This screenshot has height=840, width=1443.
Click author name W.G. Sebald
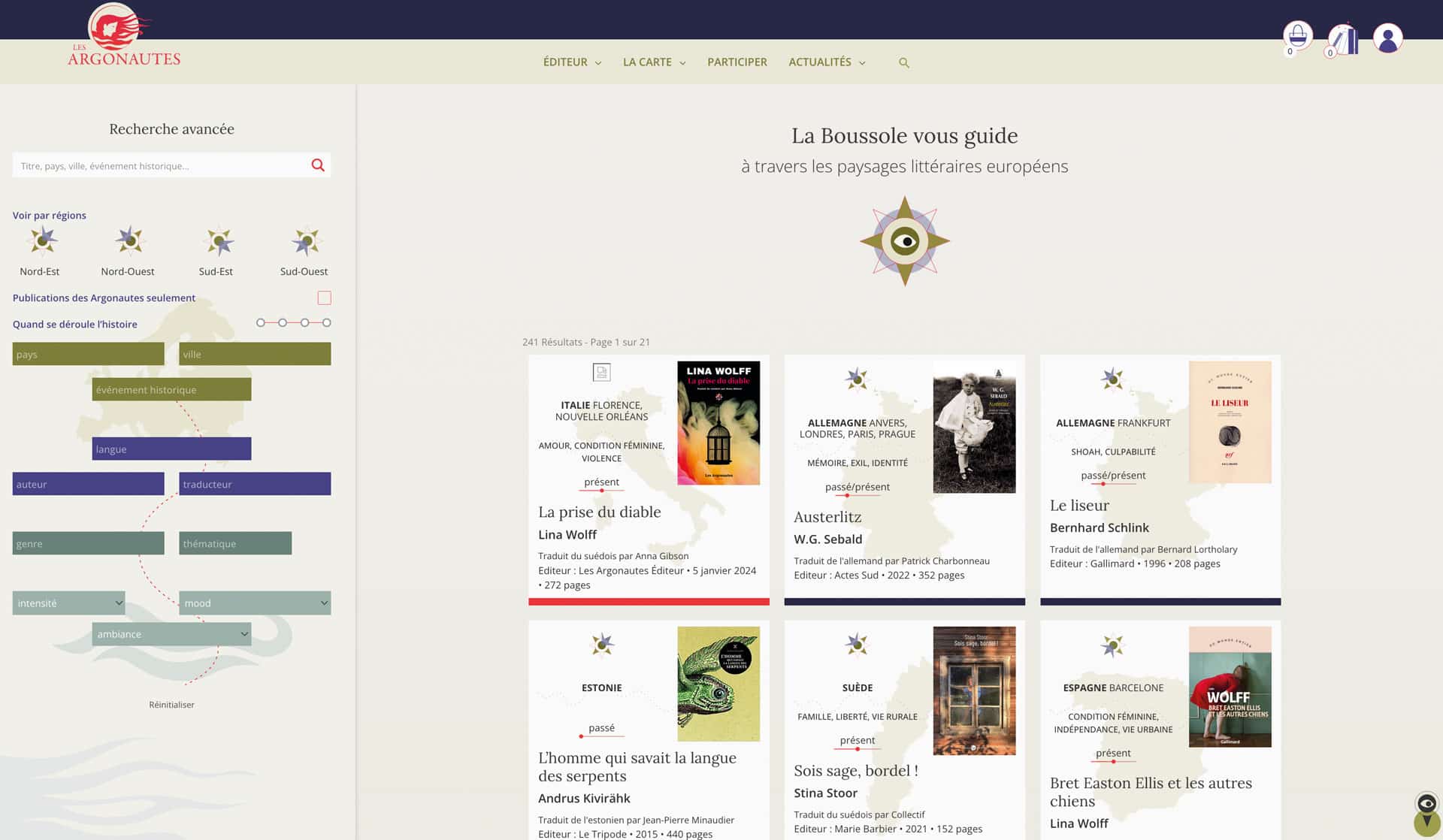827,539
